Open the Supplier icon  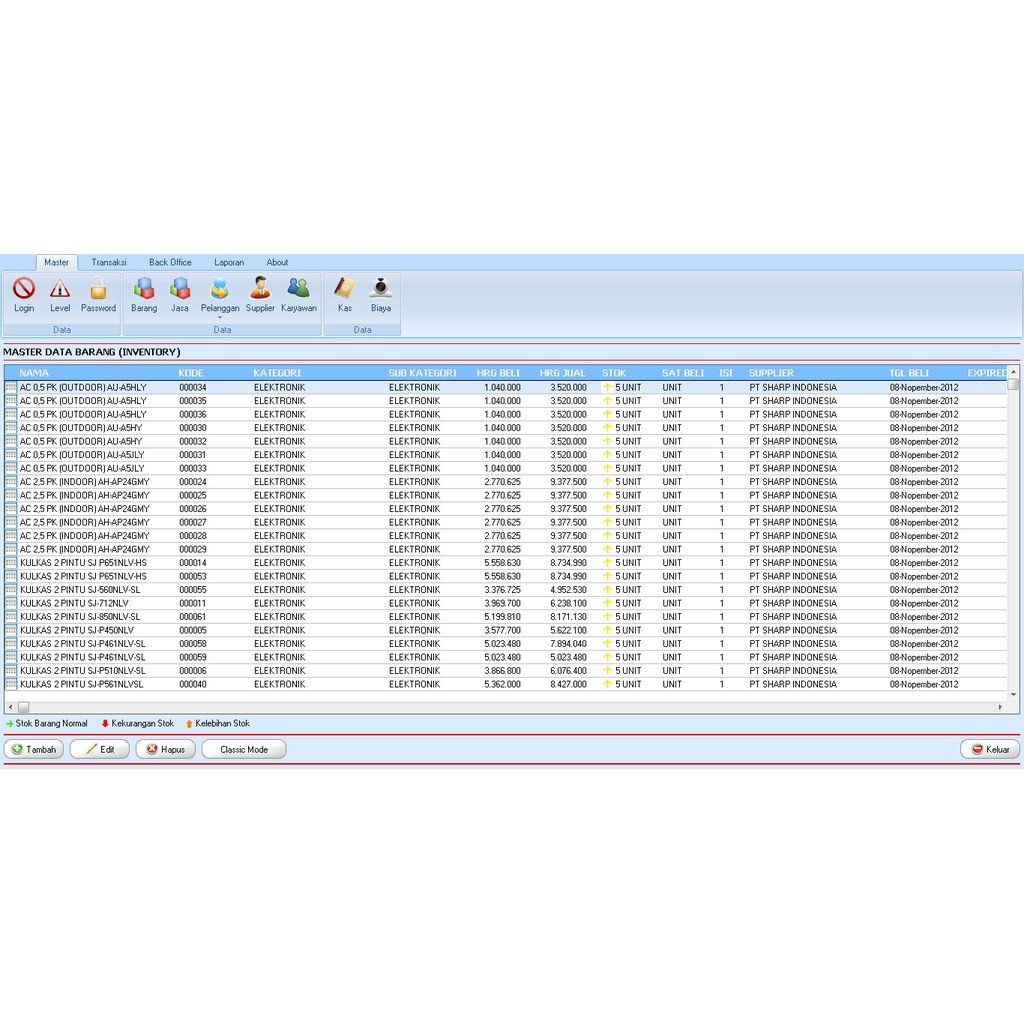260,290
